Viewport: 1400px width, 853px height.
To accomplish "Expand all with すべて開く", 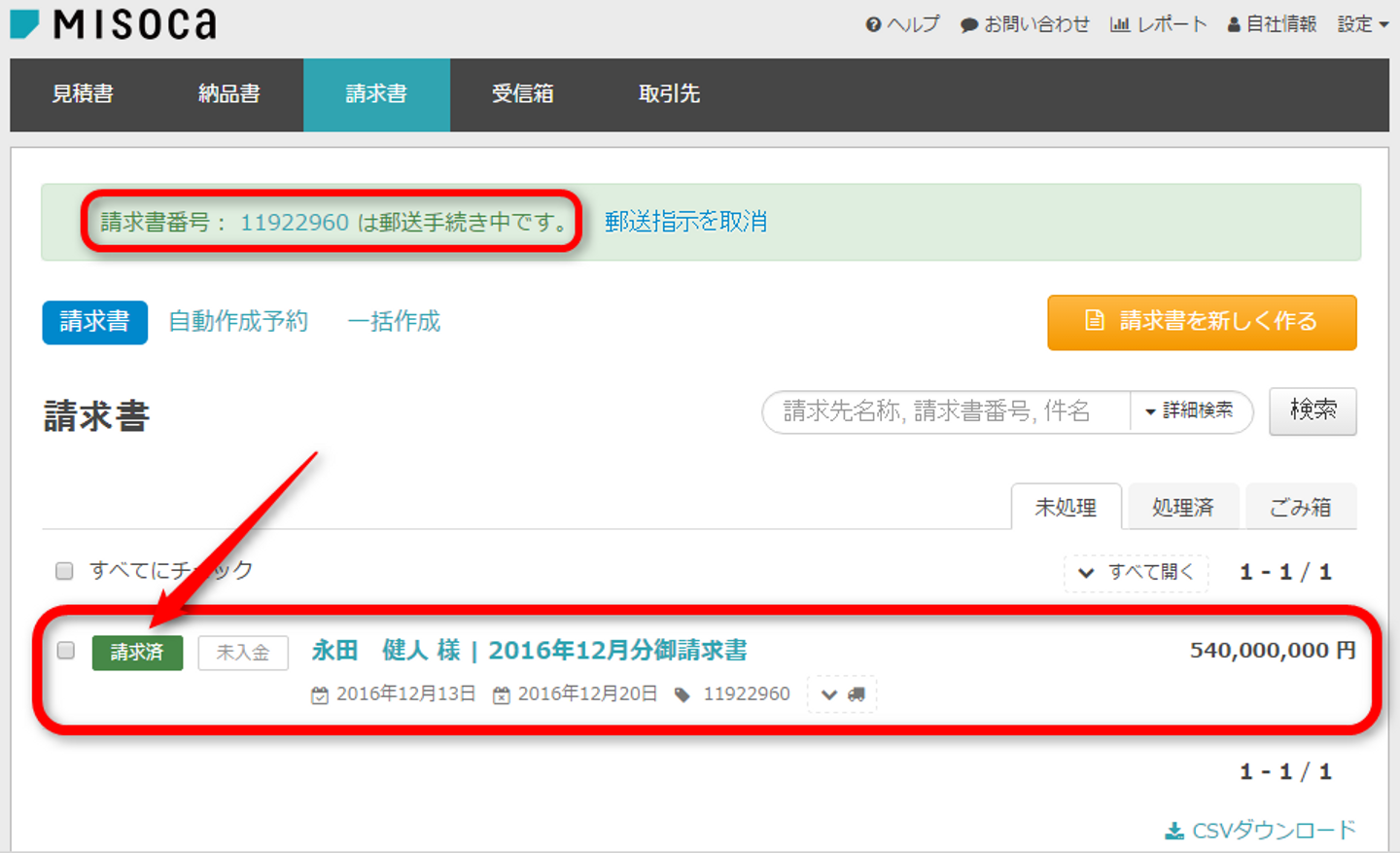I will pos(1137,573).
